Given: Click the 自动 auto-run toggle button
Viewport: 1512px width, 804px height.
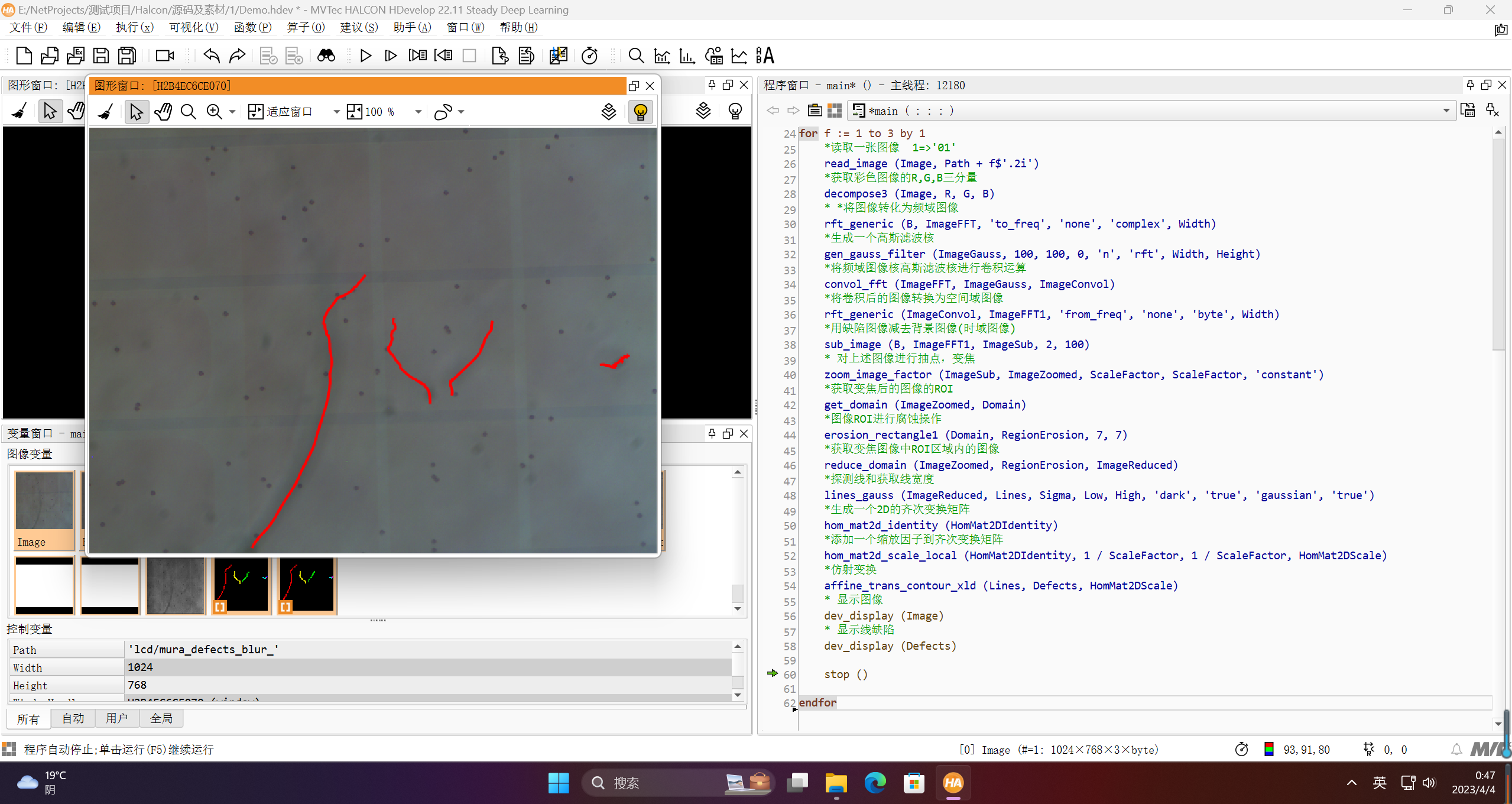Looking at the screenshot, I should point(71,718).
